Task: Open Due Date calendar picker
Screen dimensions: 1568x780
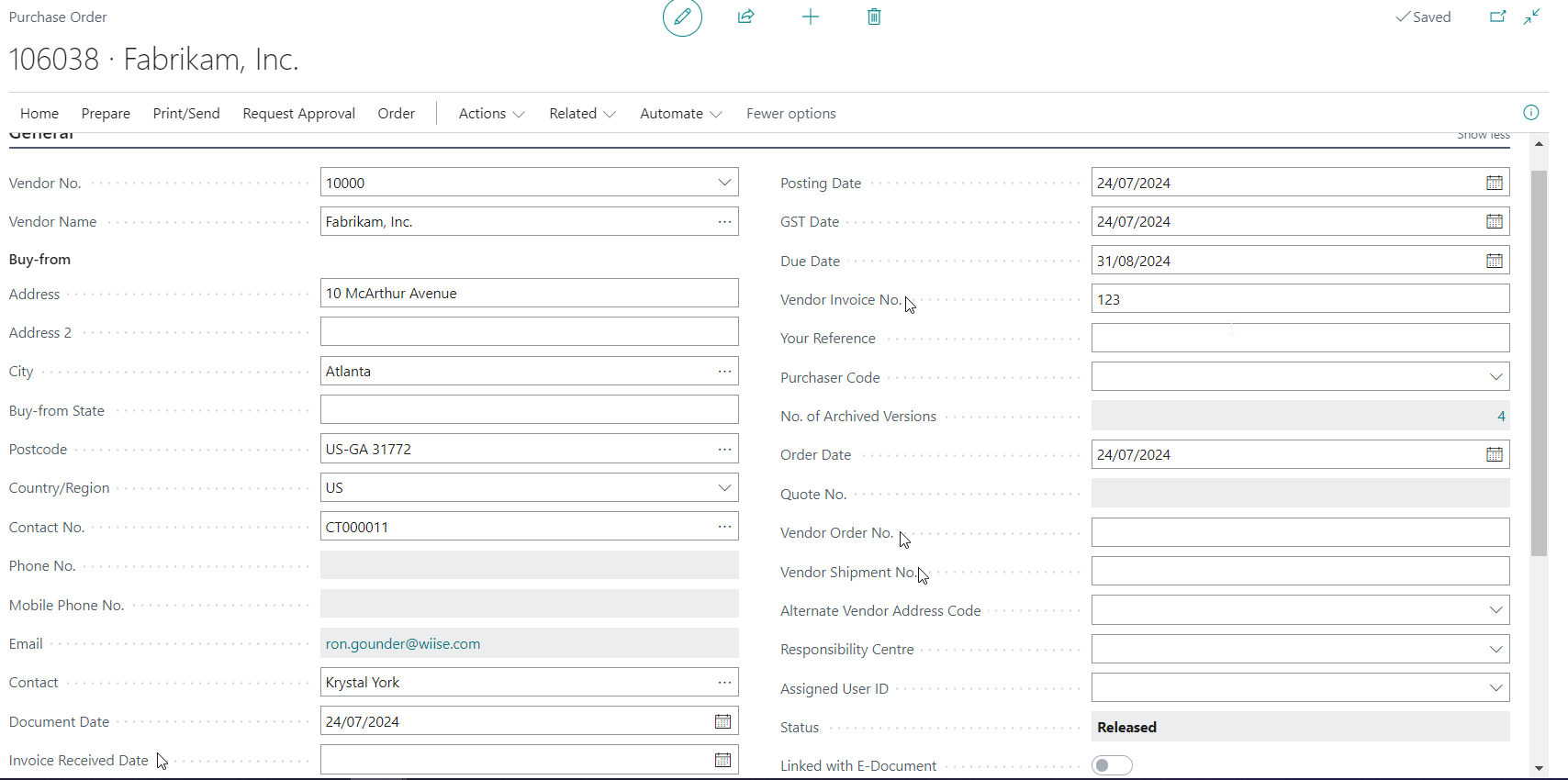Action: click(1495, 261)
